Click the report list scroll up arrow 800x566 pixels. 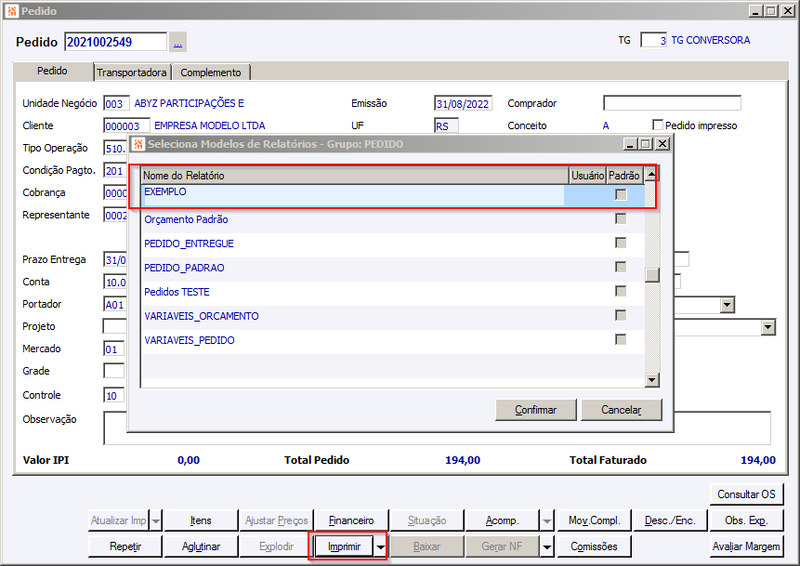pos(652,175)
